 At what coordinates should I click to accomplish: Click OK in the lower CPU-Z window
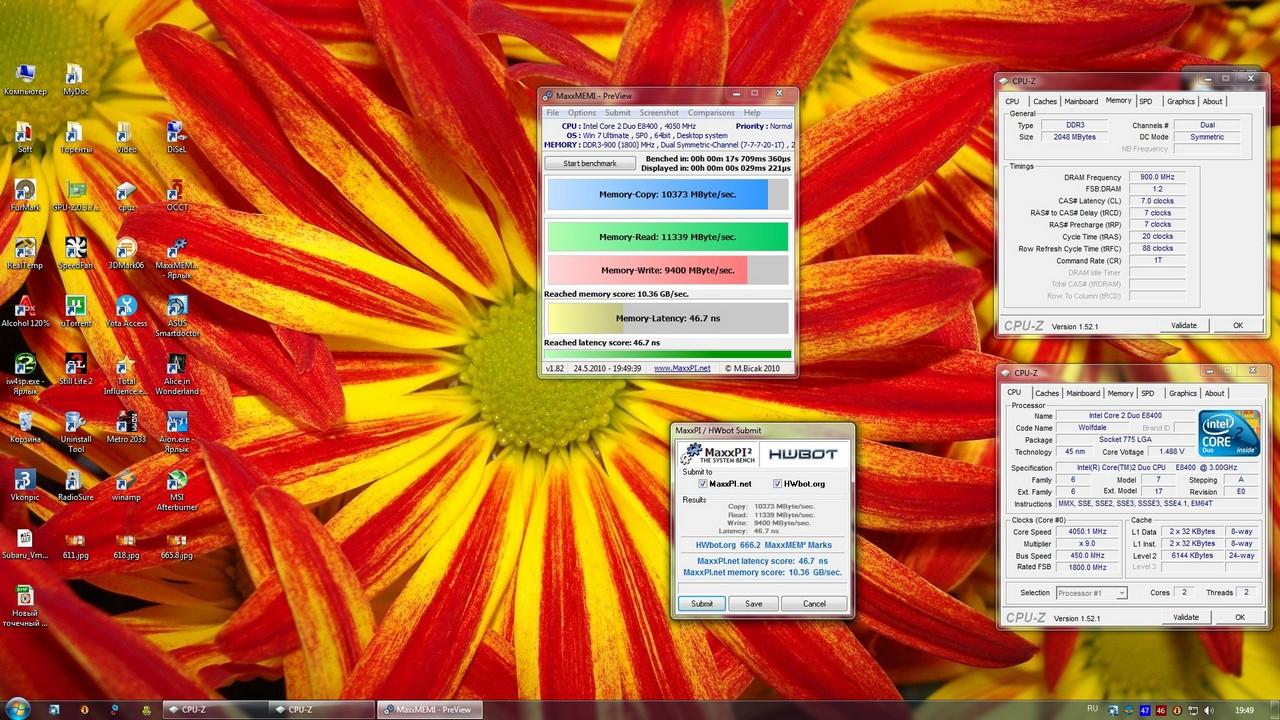tap(1240, 617)
